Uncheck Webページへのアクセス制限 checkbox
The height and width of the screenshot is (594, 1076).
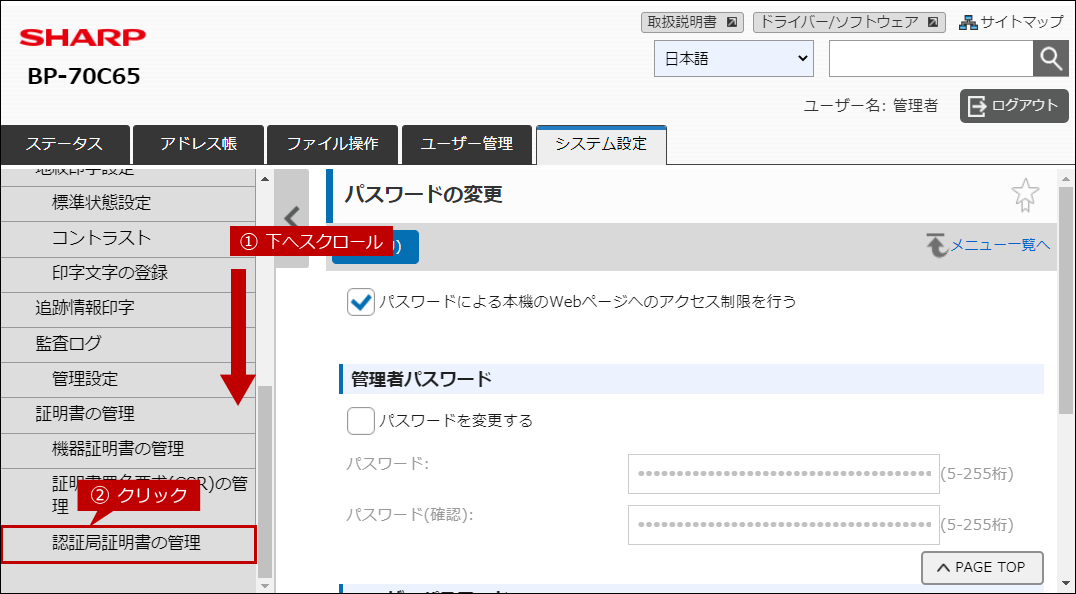[x=361, y=302]
